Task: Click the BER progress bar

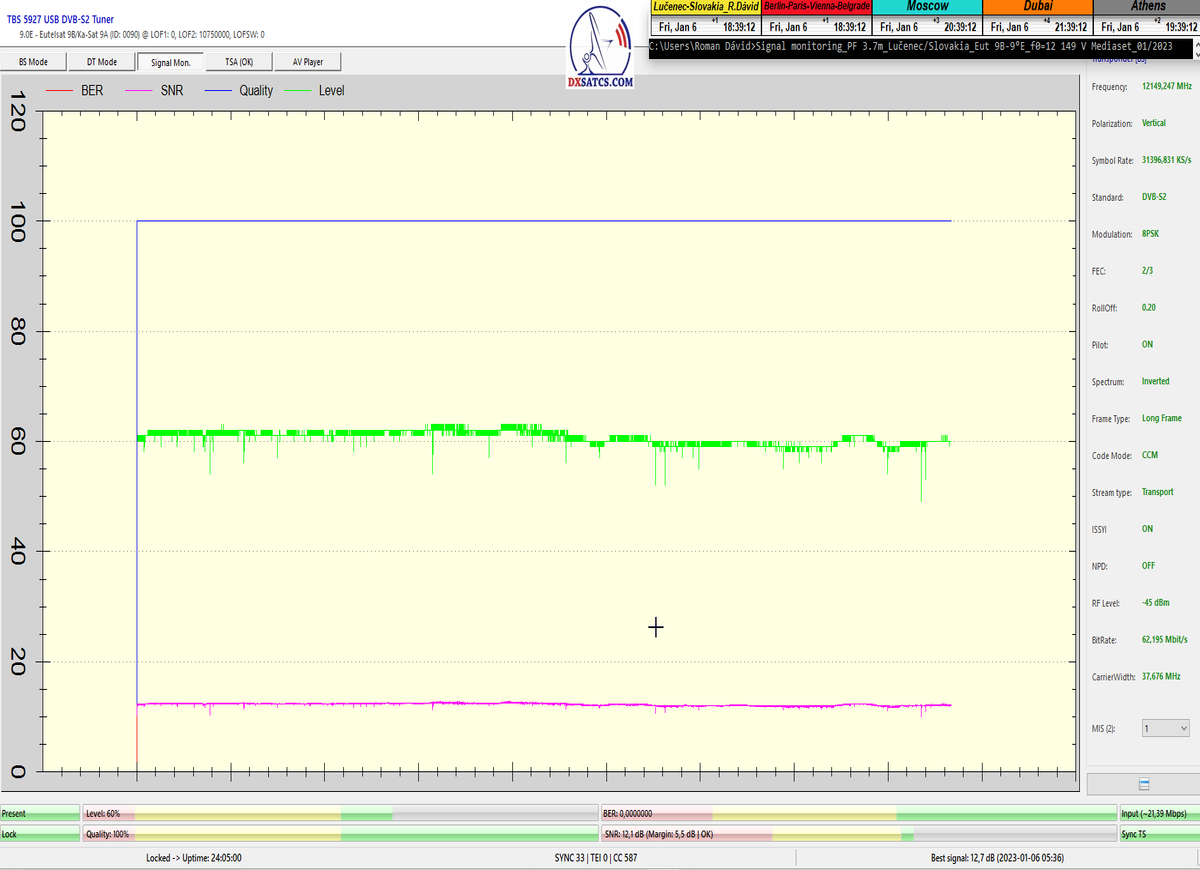Action: tap(858, 814)
